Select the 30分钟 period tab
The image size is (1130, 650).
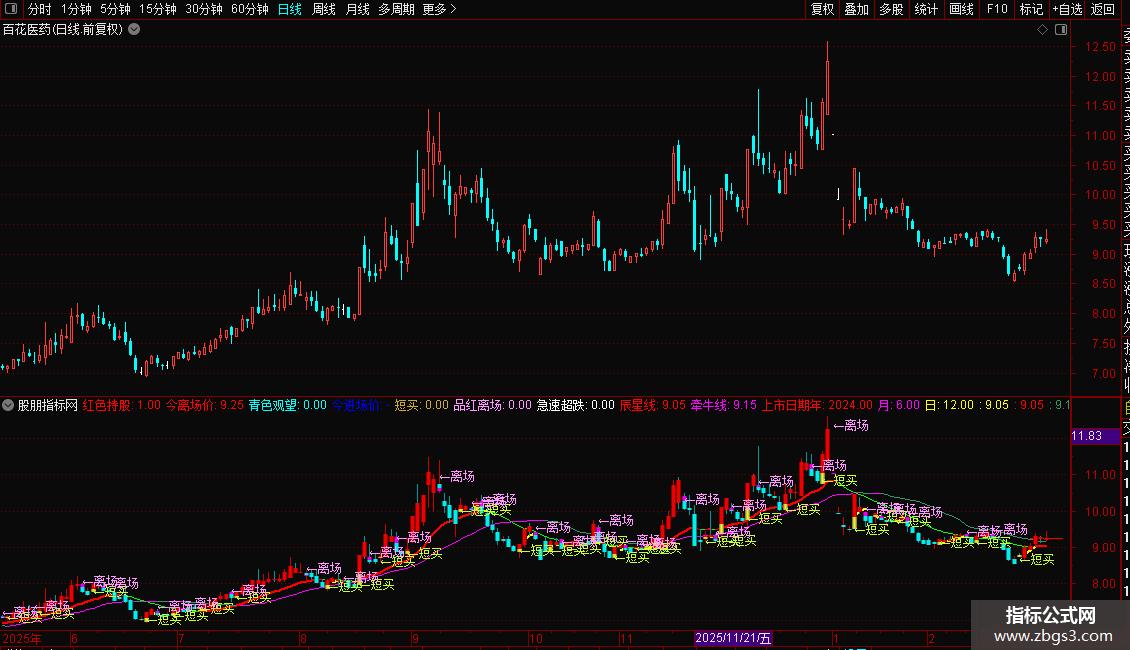coord(204,9)
